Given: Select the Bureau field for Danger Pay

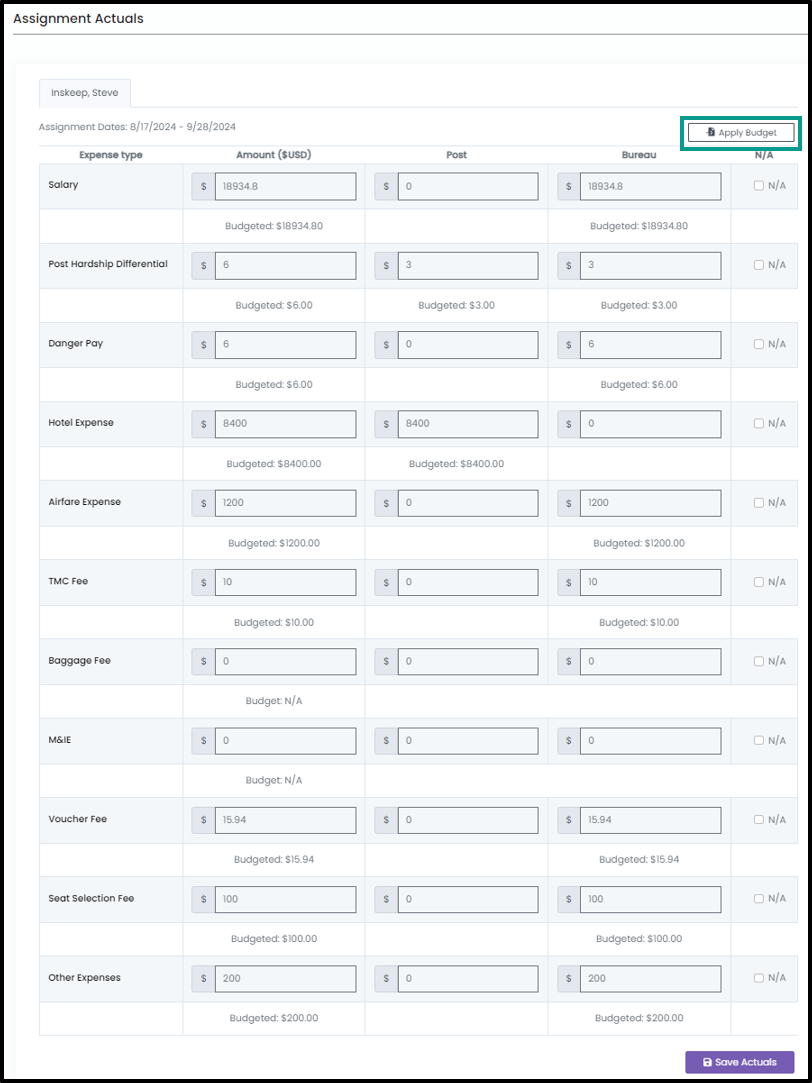Looking at the screenshot, I should tap(650, 345).
